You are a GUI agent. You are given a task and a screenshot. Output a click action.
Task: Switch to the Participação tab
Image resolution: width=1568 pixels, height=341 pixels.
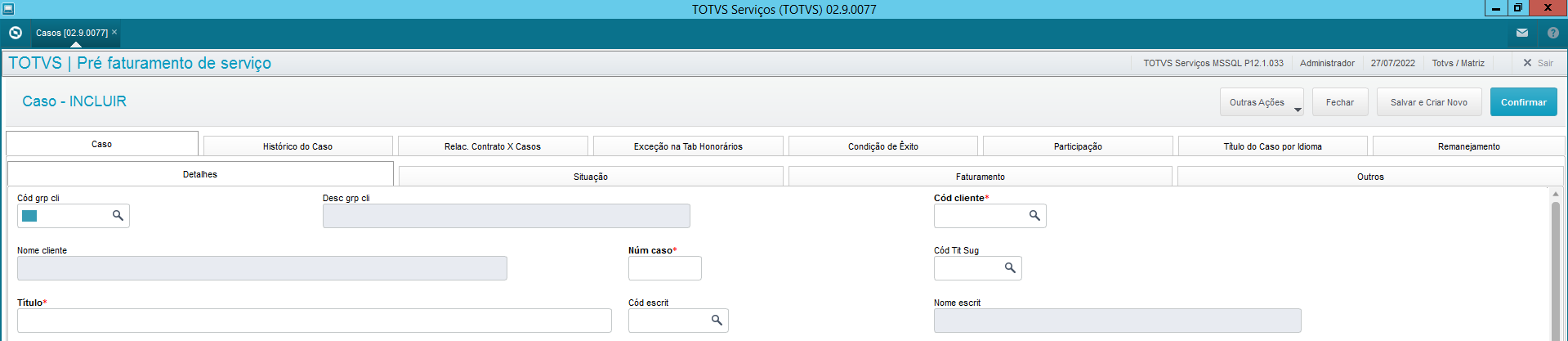(x=1078, y=146)
